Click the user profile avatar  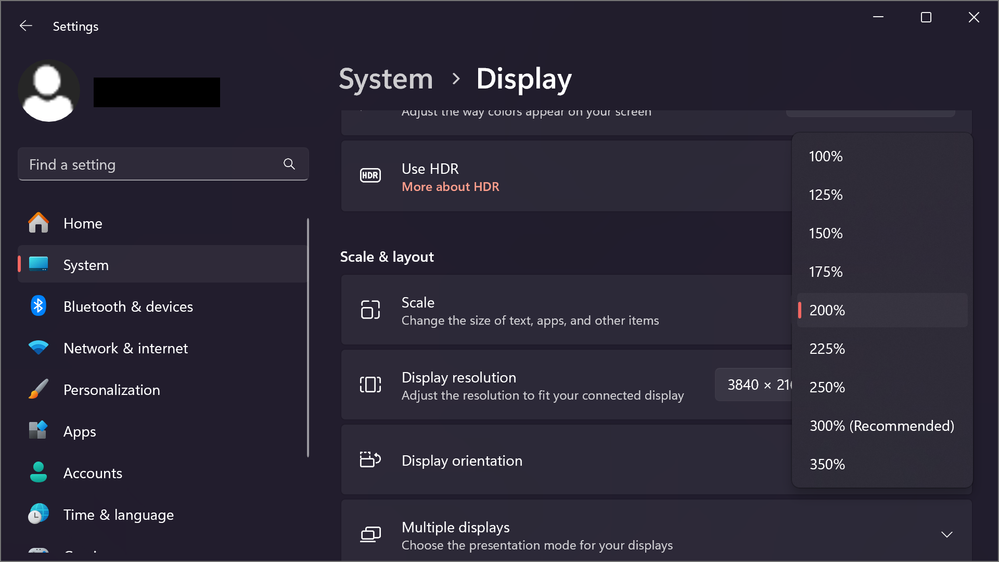click(x=49, y=91)
